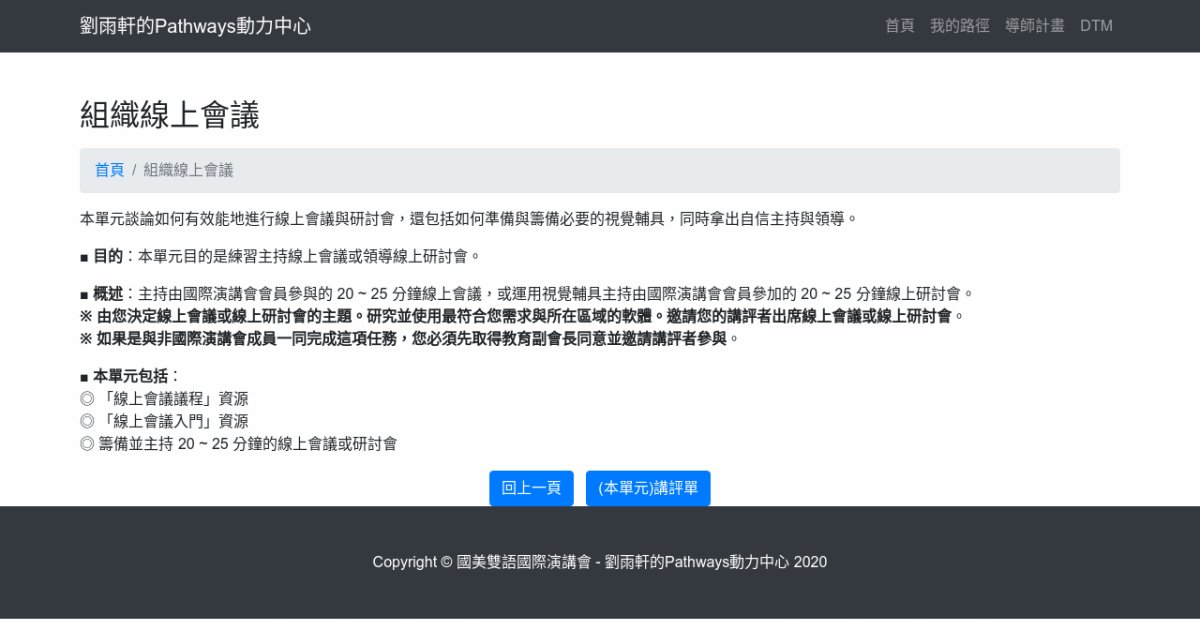Viewport: 1200px width, 630px height.
Task: Click the 首頁 breadcrumb link
Action: tap(109, 170)
